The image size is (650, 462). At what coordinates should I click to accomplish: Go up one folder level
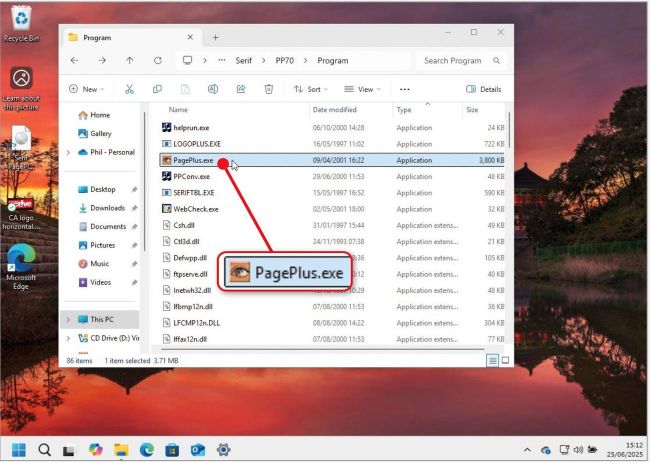pyautogui.click(x=129, y=61)
